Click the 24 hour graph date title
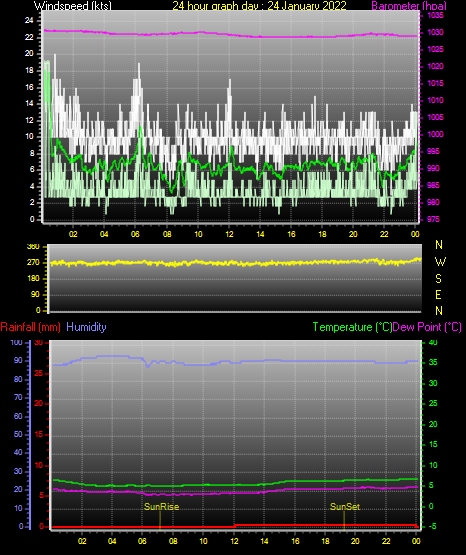 coord(259,5)
